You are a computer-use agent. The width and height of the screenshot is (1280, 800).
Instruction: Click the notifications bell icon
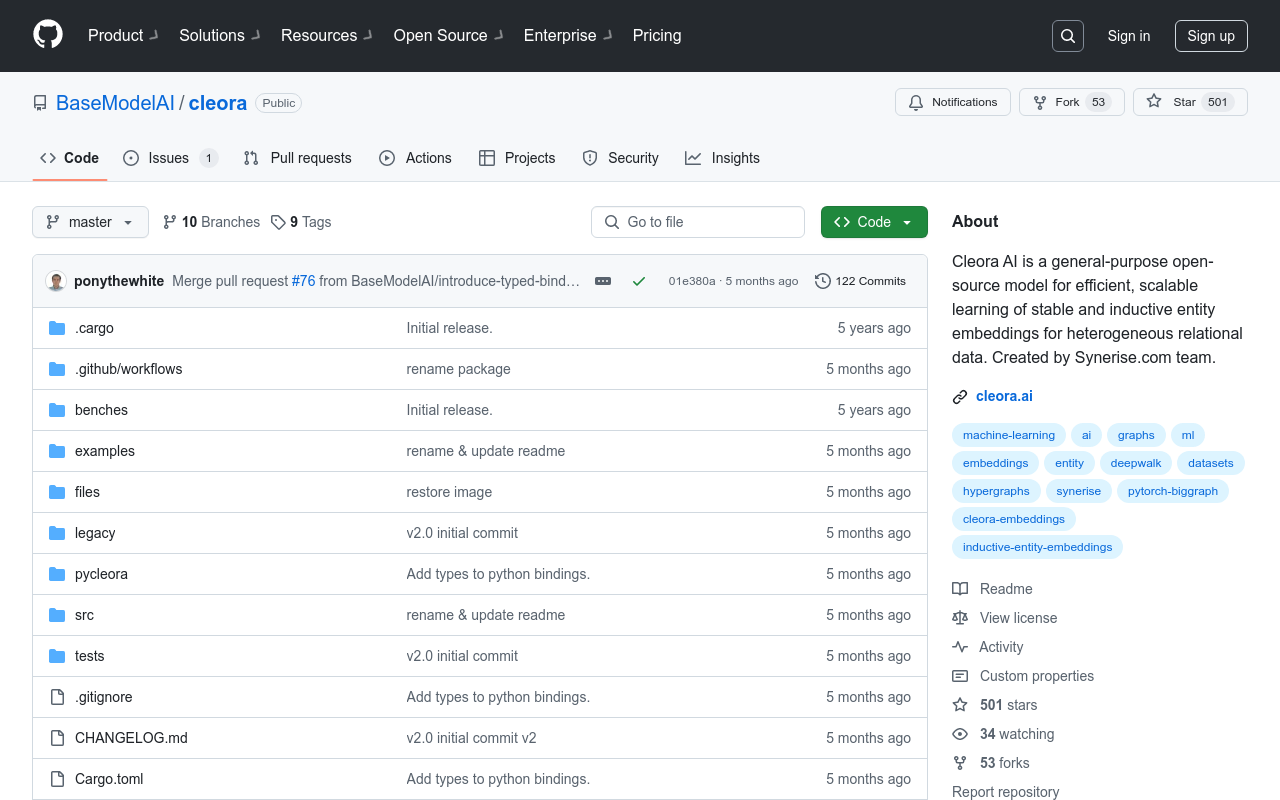point(916,102)
